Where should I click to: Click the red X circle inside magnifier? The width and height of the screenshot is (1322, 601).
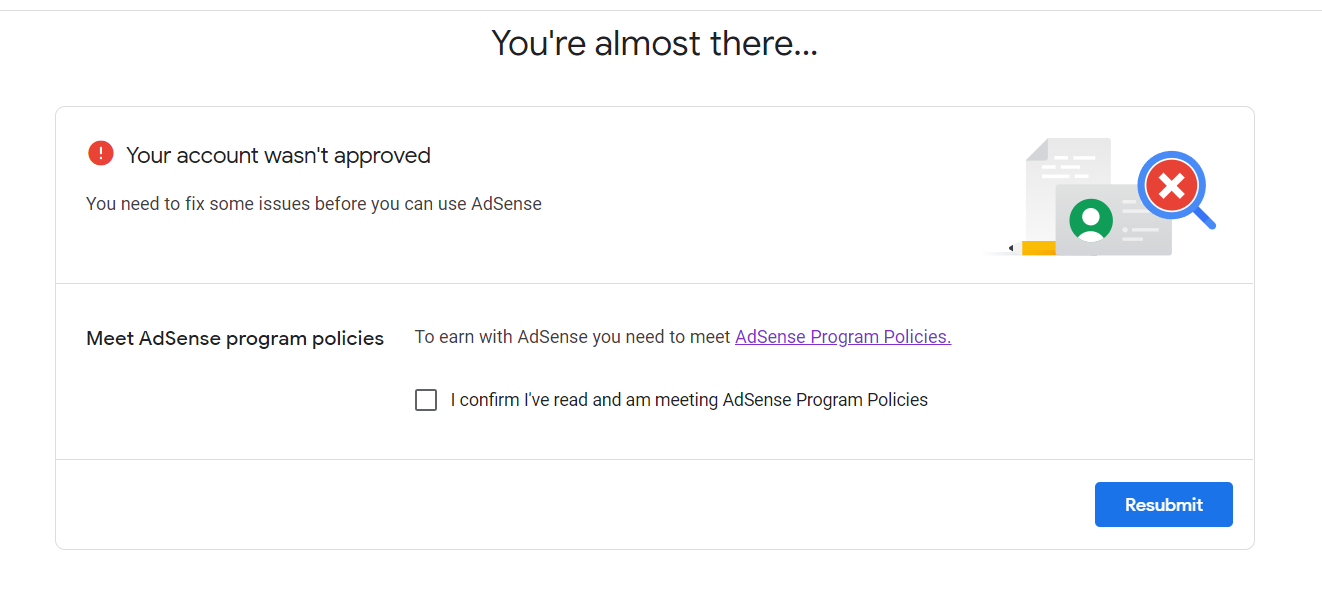1171,185
